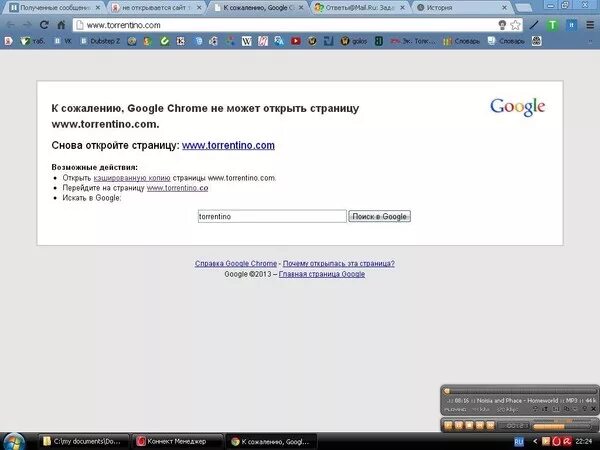The image size is (600, 450).
Task: Open the Chrome hamburger menu
Action: tap(590, 25)
